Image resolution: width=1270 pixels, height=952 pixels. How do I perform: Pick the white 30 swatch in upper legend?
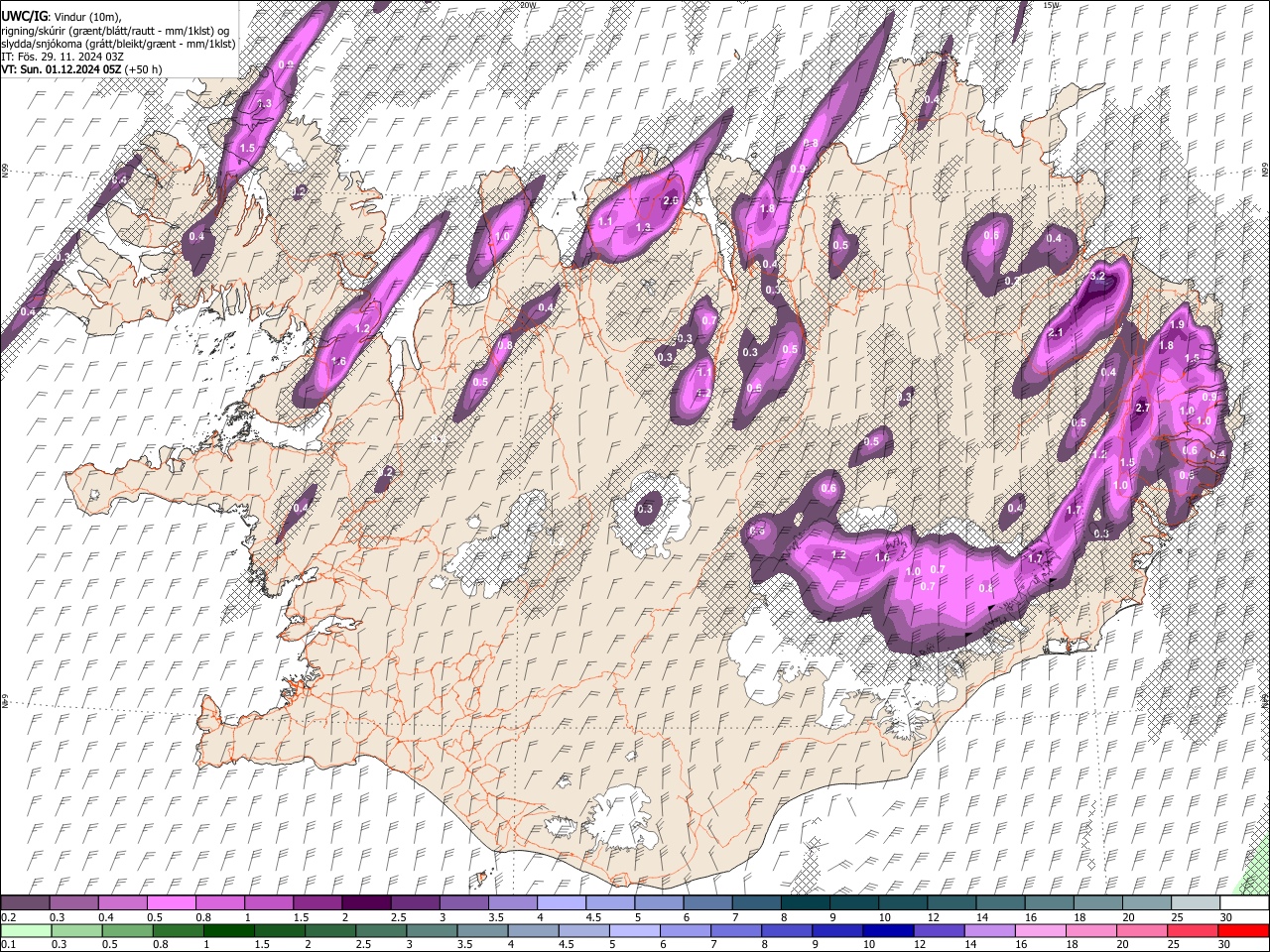pos(1244,903)
